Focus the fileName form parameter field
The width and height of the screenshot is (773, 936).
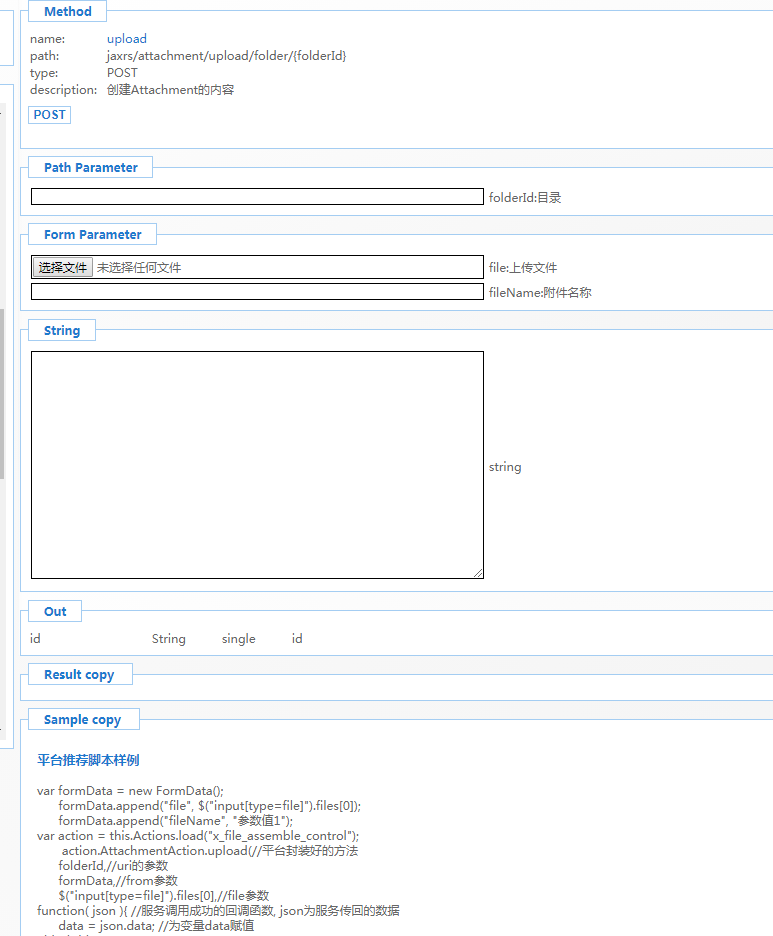click(257, 291)
